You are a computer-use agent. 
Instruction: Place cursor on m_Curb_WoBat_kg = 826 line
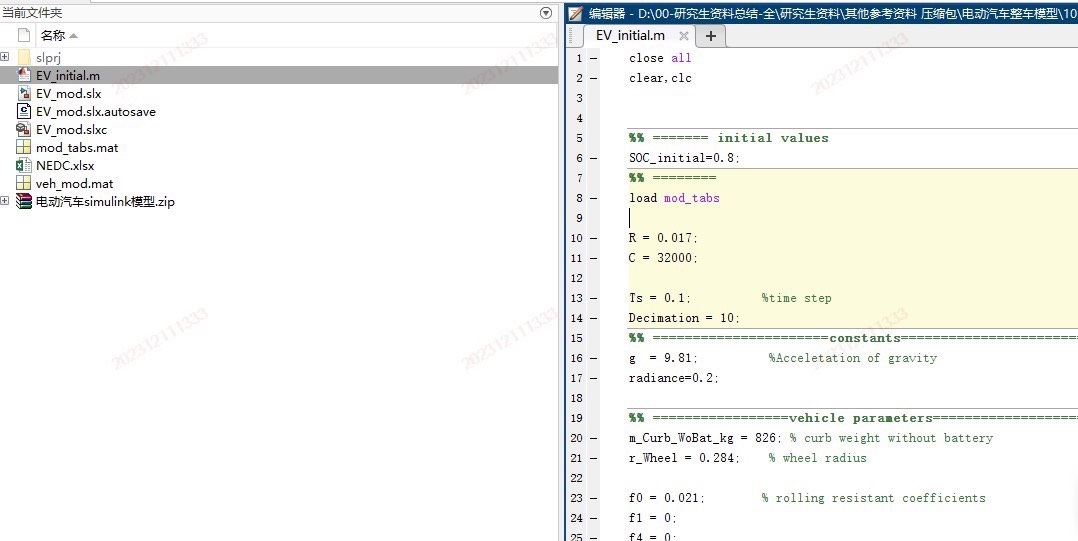click(705, 438)
